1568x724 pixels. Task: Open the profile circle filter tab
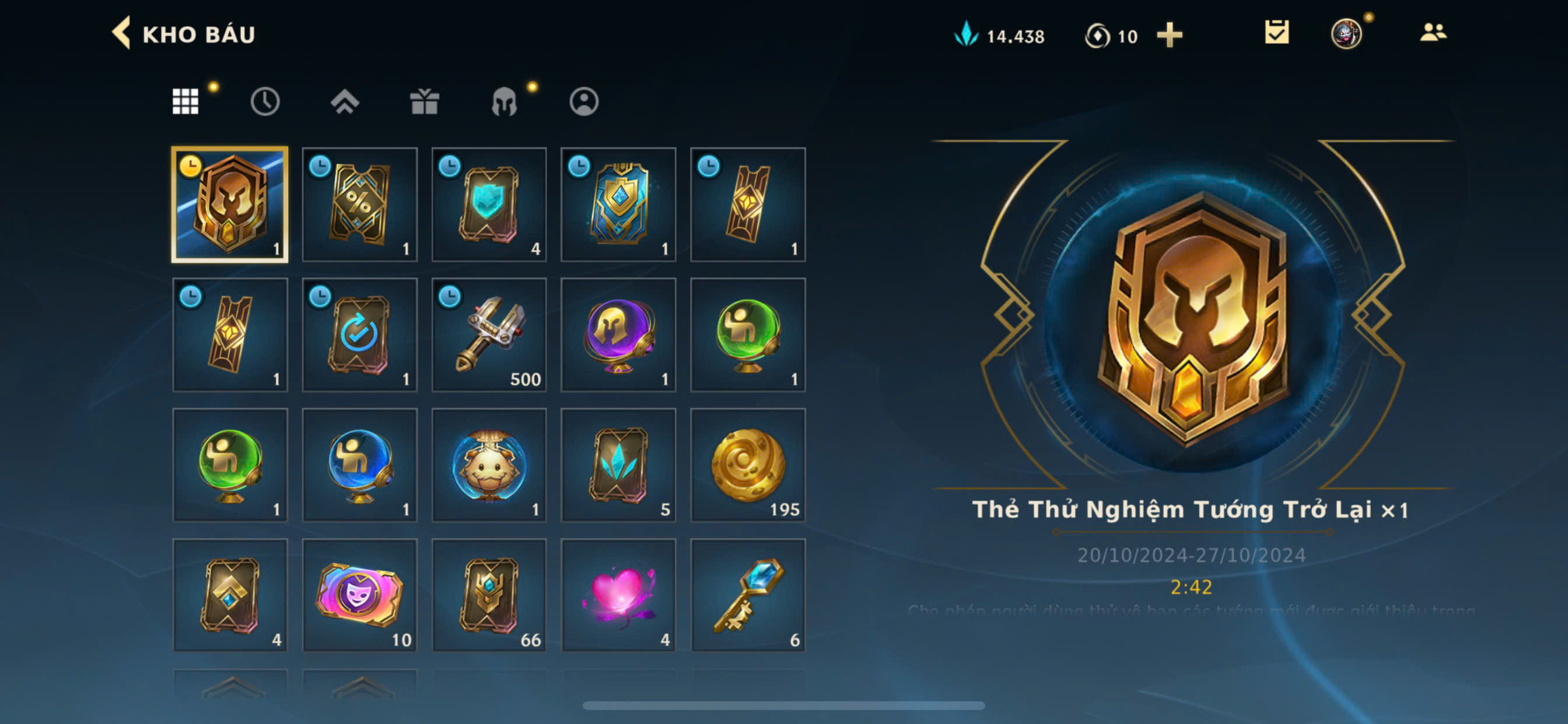[x=584, y=101]
